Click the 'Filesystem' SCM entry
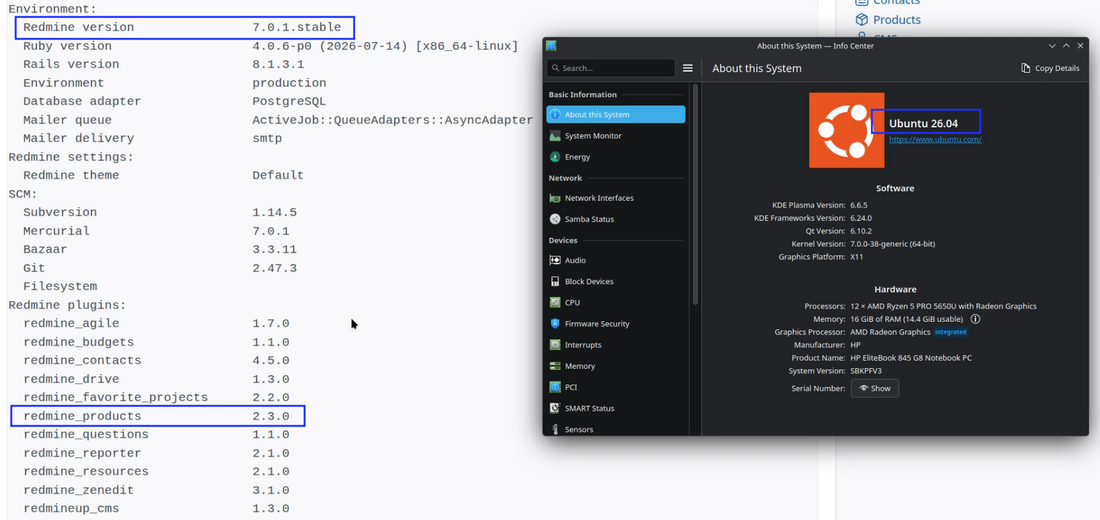This screenshot has height=520, width=1100. coord(60,286)
